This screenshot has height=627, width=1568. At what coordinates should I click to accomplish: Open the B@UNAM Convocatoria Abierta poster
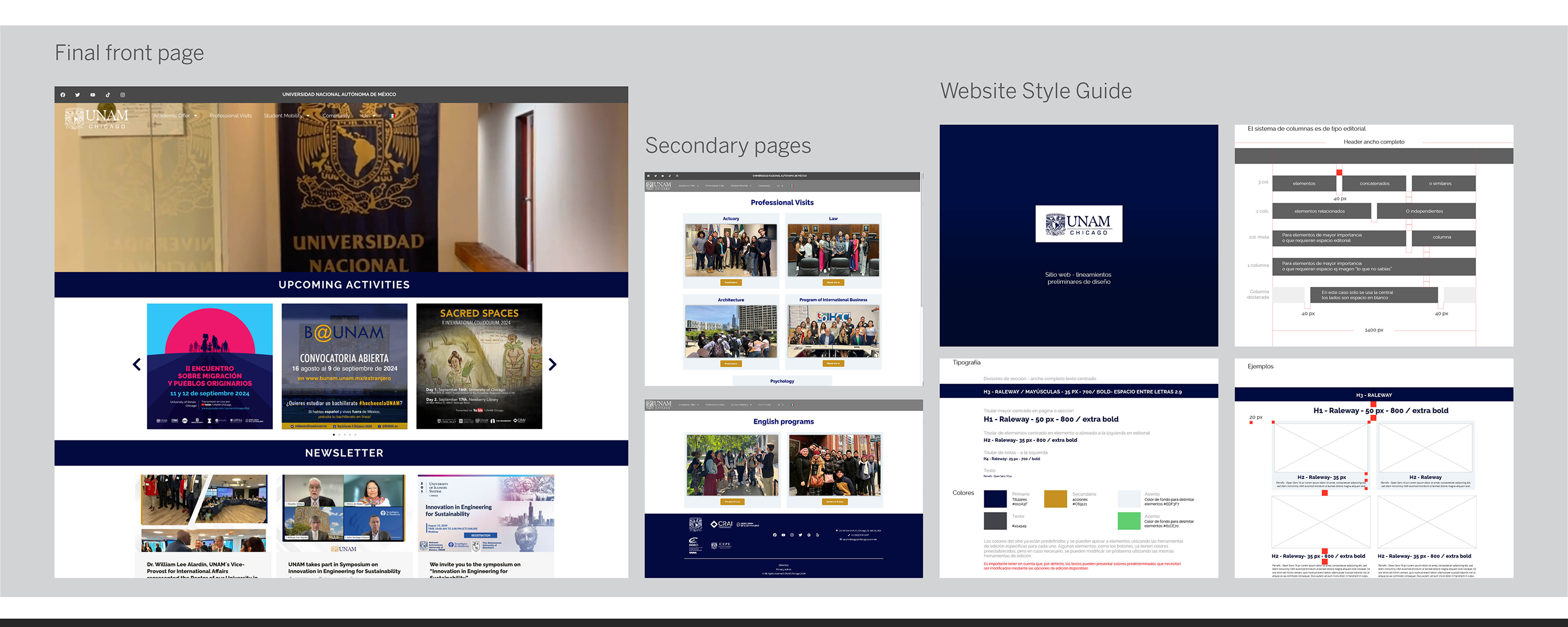click(344, 366)
